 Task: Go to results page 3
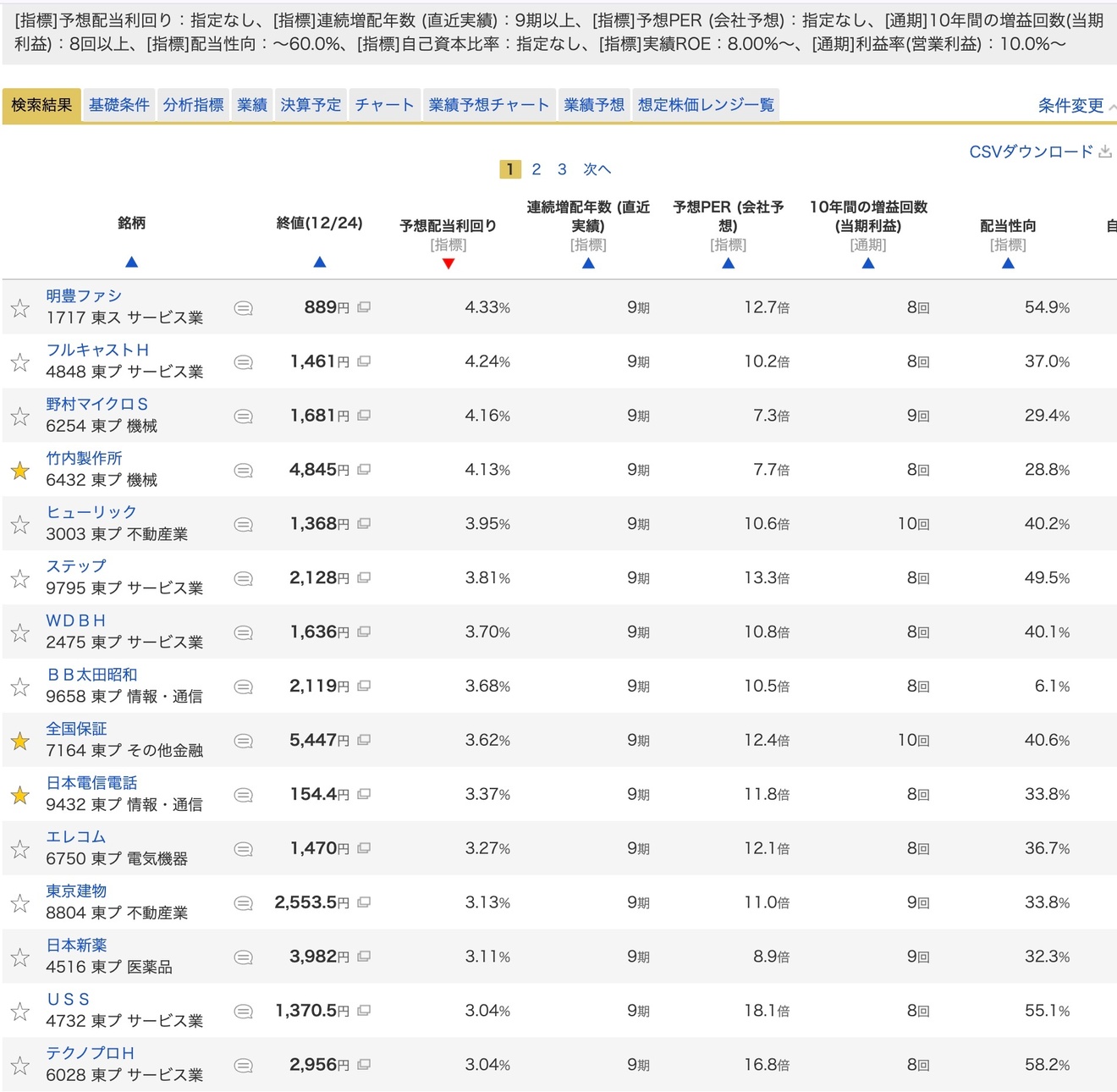coord(562,169)
